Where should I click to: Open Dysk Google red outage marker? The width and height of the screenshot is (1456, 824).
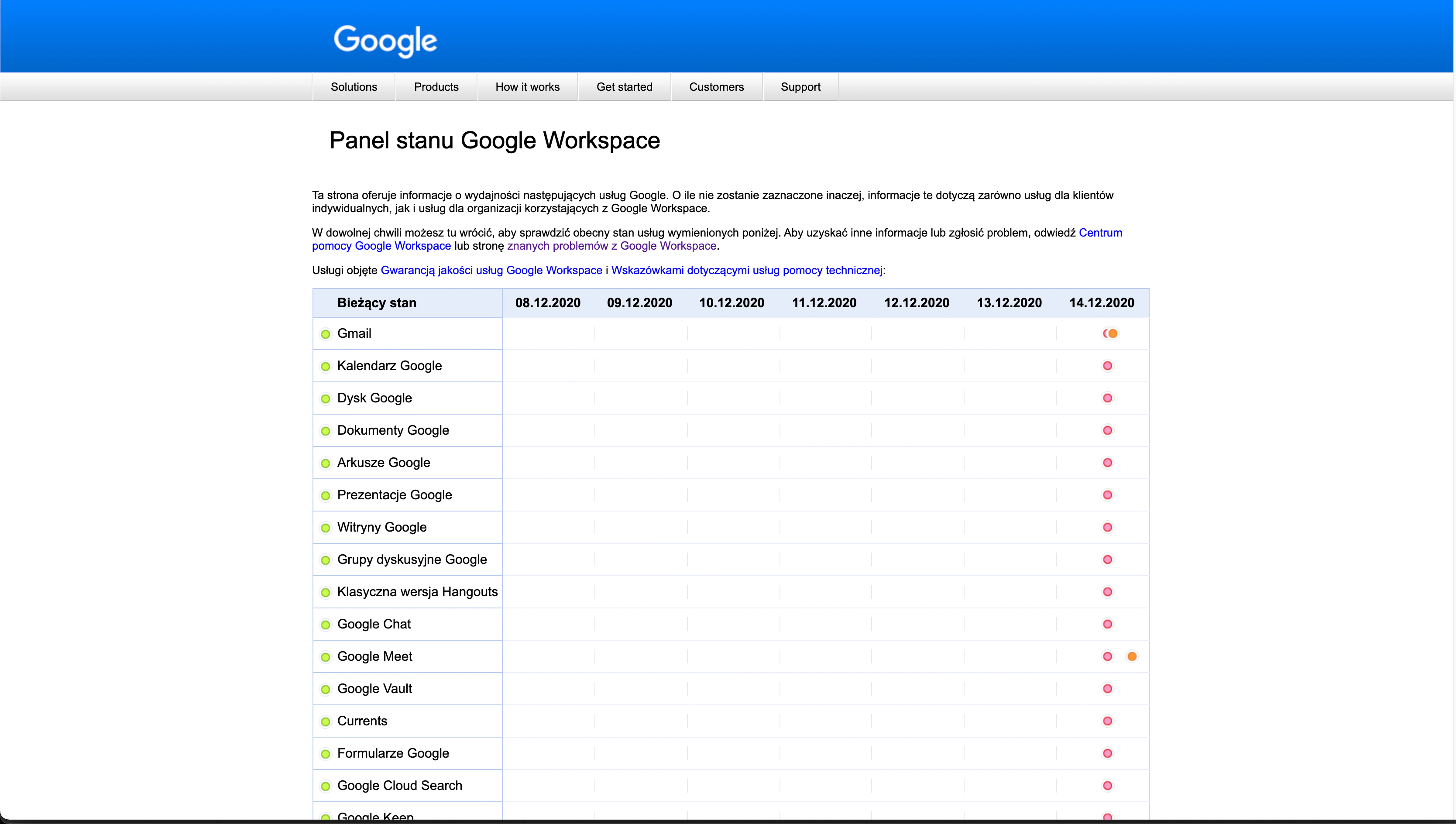click(x=1107, y=398)
